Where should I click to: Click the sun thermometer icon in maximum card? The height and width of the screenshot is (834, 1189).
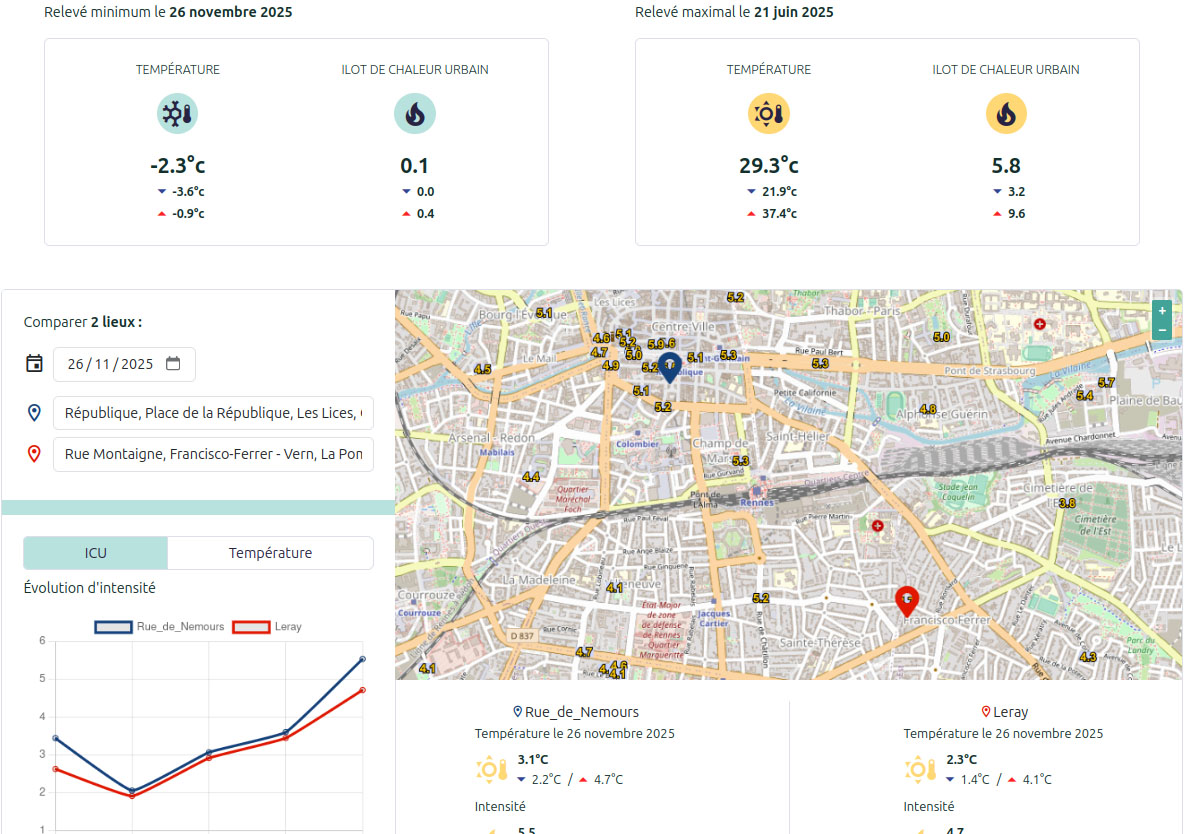[768, 114]
